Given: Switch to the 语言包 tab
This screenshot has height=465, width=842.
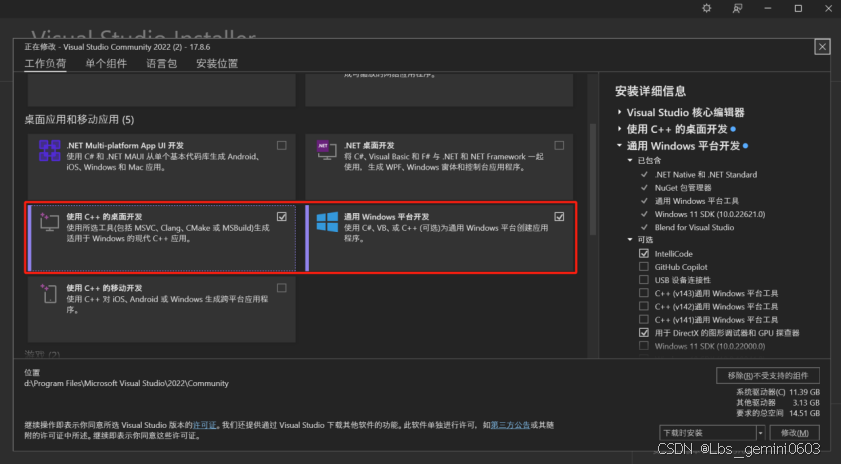Looking at the screenshot, I should (162, 63).
